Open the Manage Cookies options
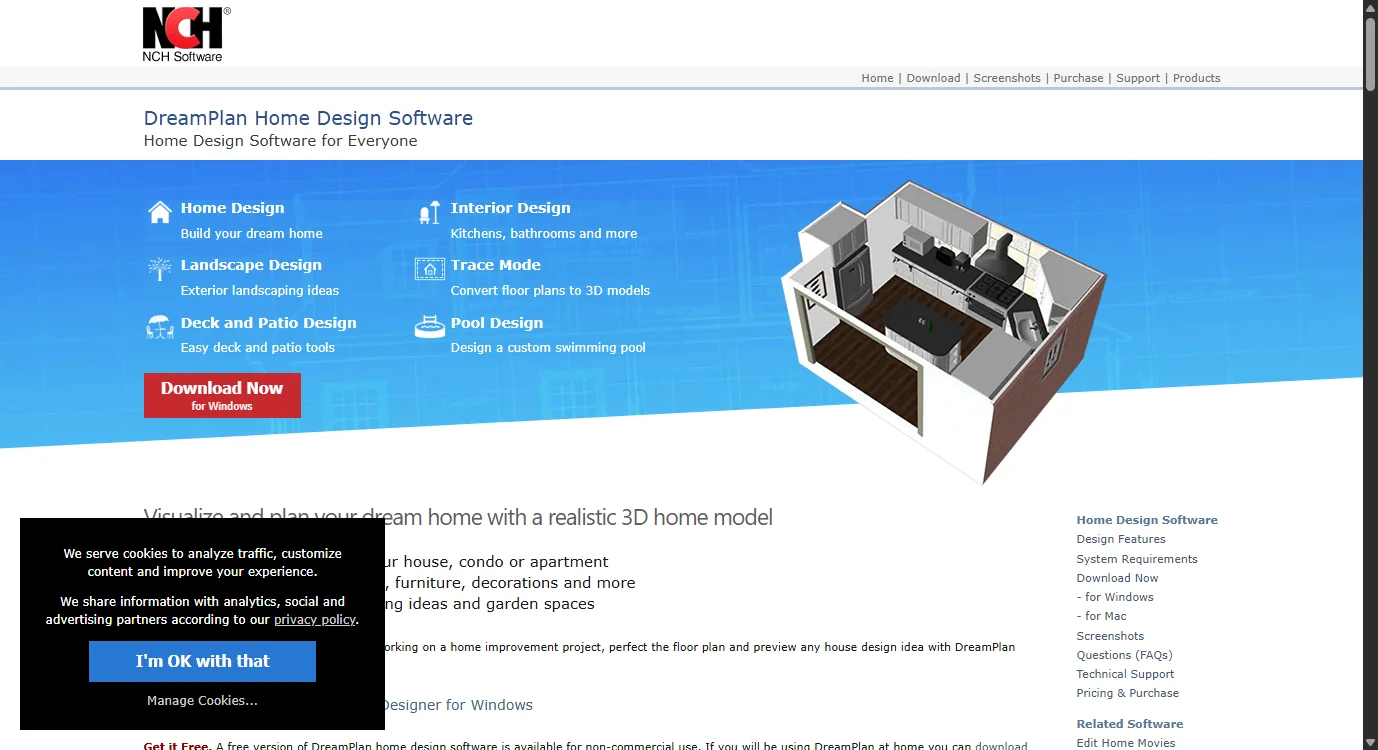 tap(202, 701)
